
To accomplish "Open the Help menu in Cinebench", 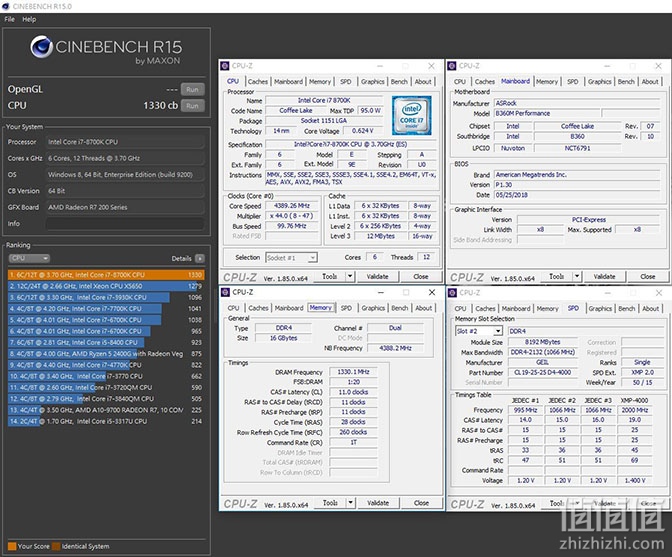I will [x=29, y=19].
